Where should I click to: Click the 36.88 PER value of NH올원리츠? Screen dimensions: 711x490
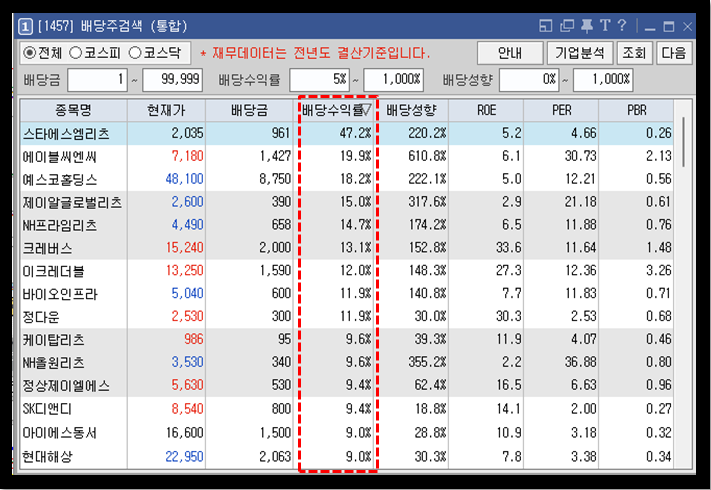tap(580, 362)
